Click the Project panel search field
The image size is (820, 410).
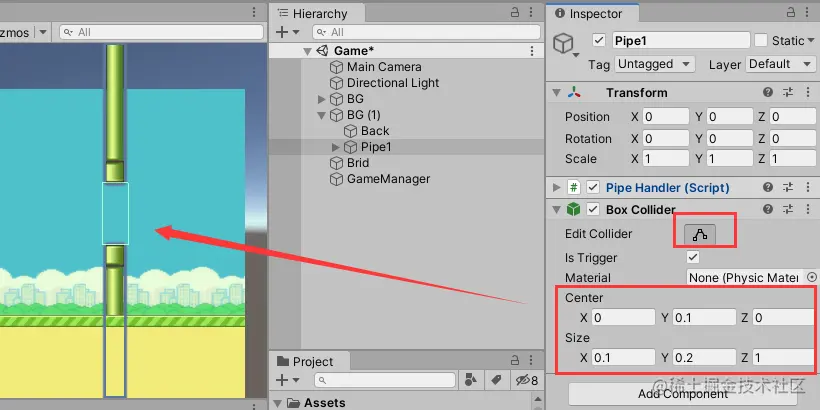[385, 380]
